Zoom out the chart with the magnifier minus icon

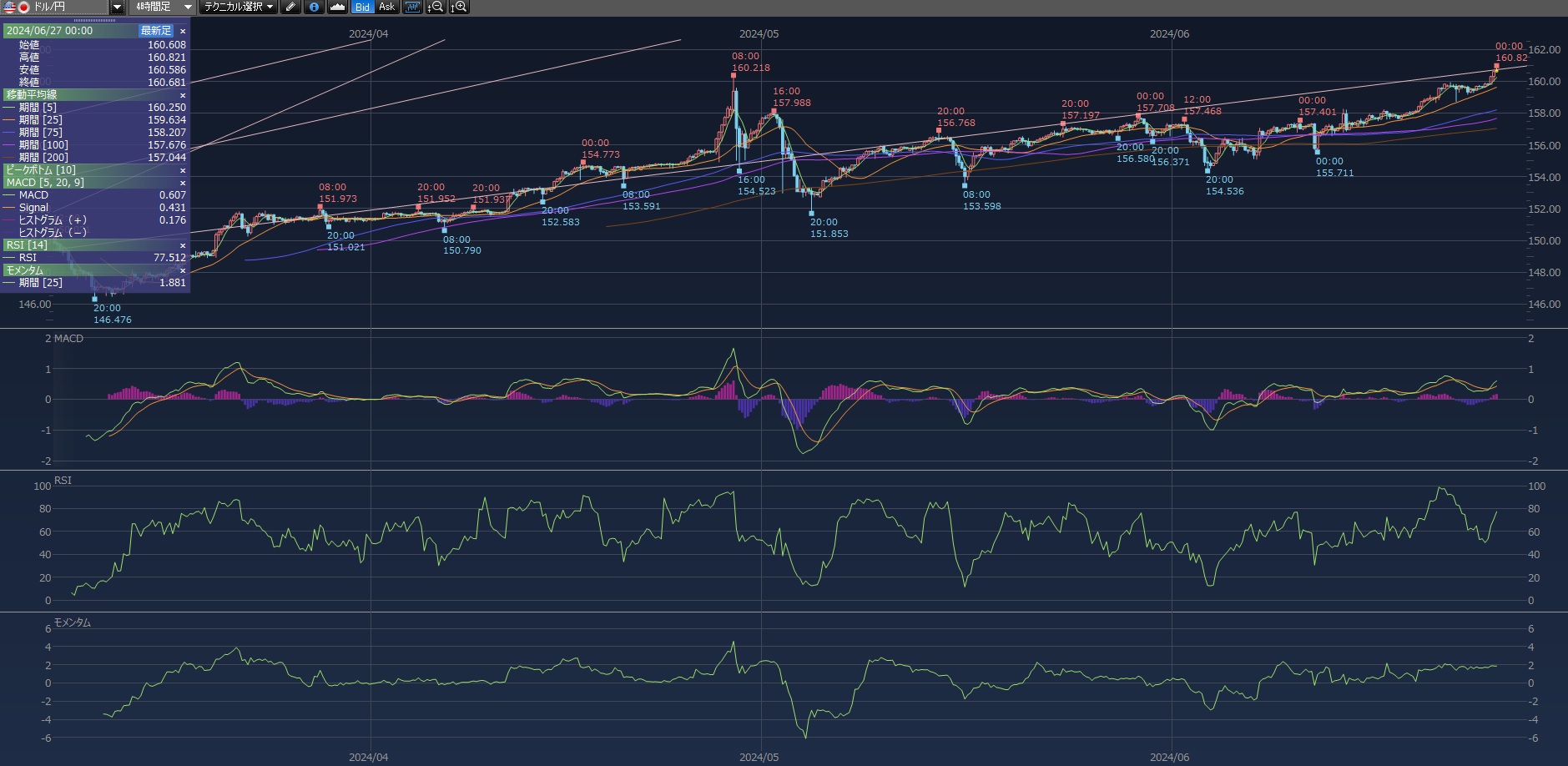click(x=436, y=7)
